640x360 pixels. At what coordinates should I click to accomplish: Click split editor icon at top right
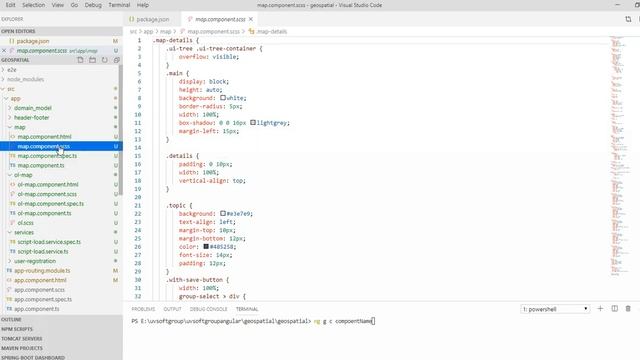(x=628, y=19)
